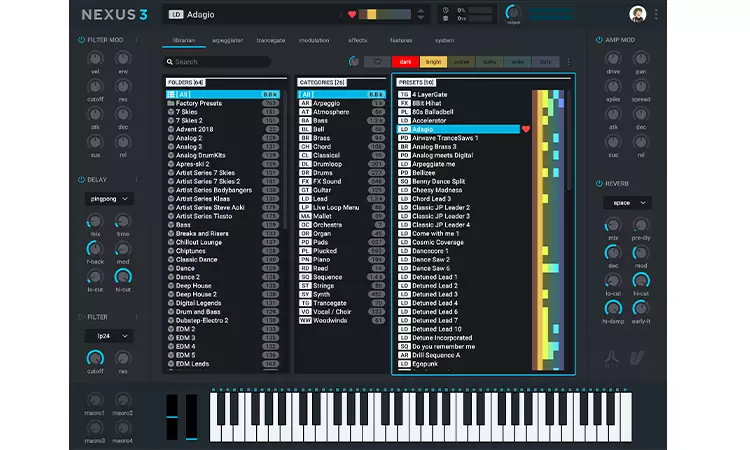
Task: Click the delay f-back knob
Action: click(95, 249)
